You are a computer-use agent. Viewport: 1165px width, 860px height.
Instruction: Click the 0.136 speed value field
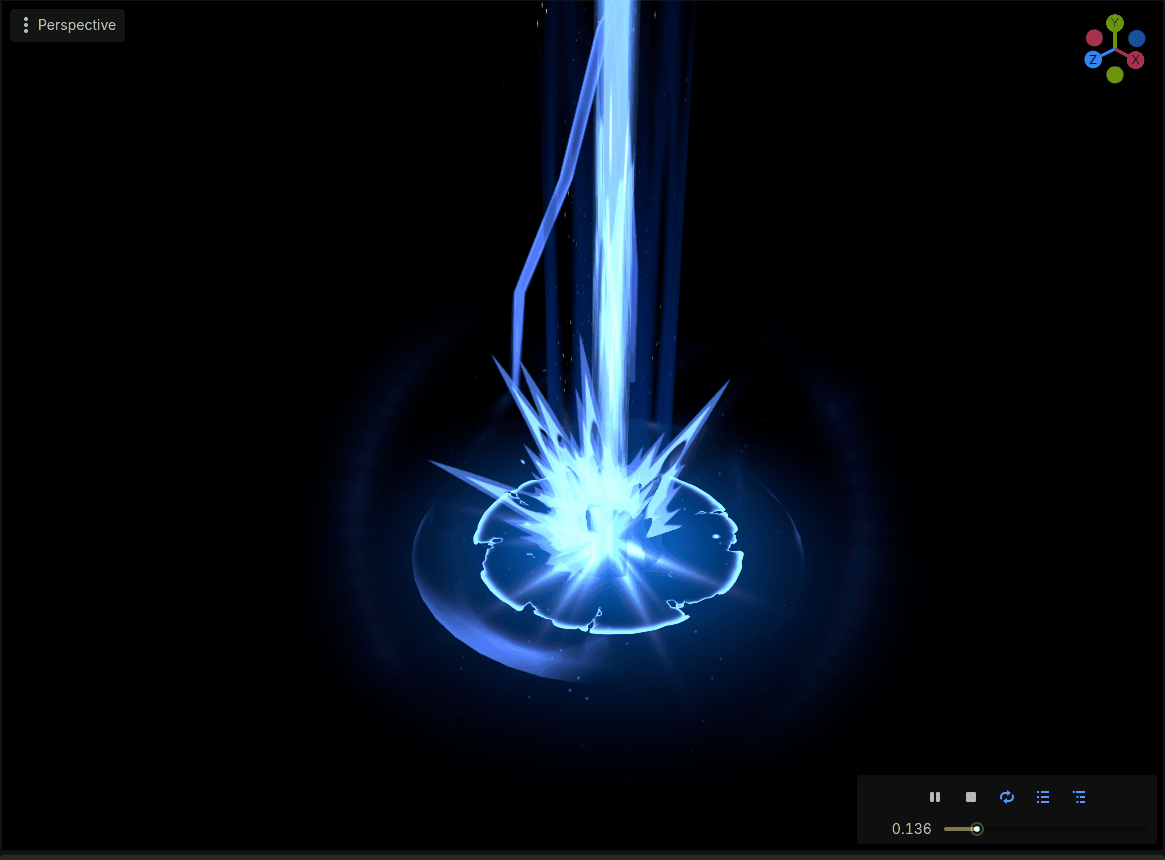point(912,829)
